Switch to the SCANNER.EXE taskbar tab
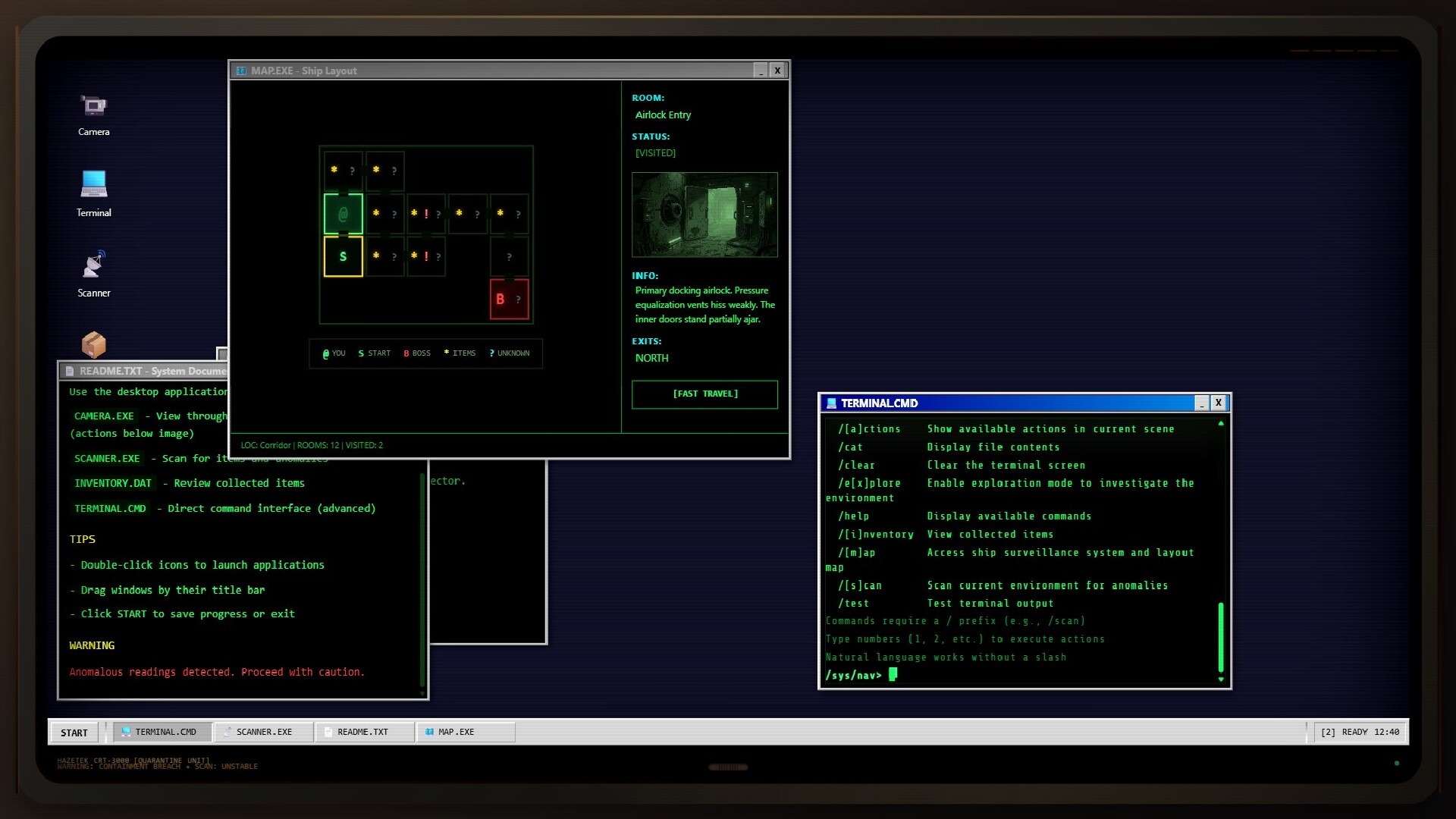1456x819 pixels. pyautogui.click(x=262, y=732)
